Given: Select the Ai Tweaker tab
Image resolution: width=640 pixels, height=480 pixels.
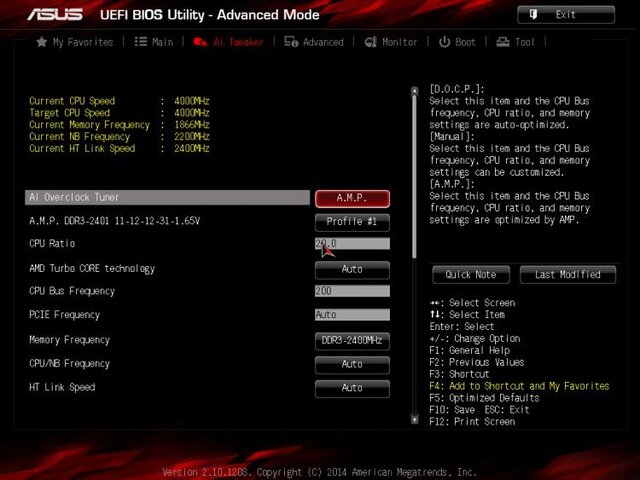Looking at the screenshot, I should (x=229, y=42).
